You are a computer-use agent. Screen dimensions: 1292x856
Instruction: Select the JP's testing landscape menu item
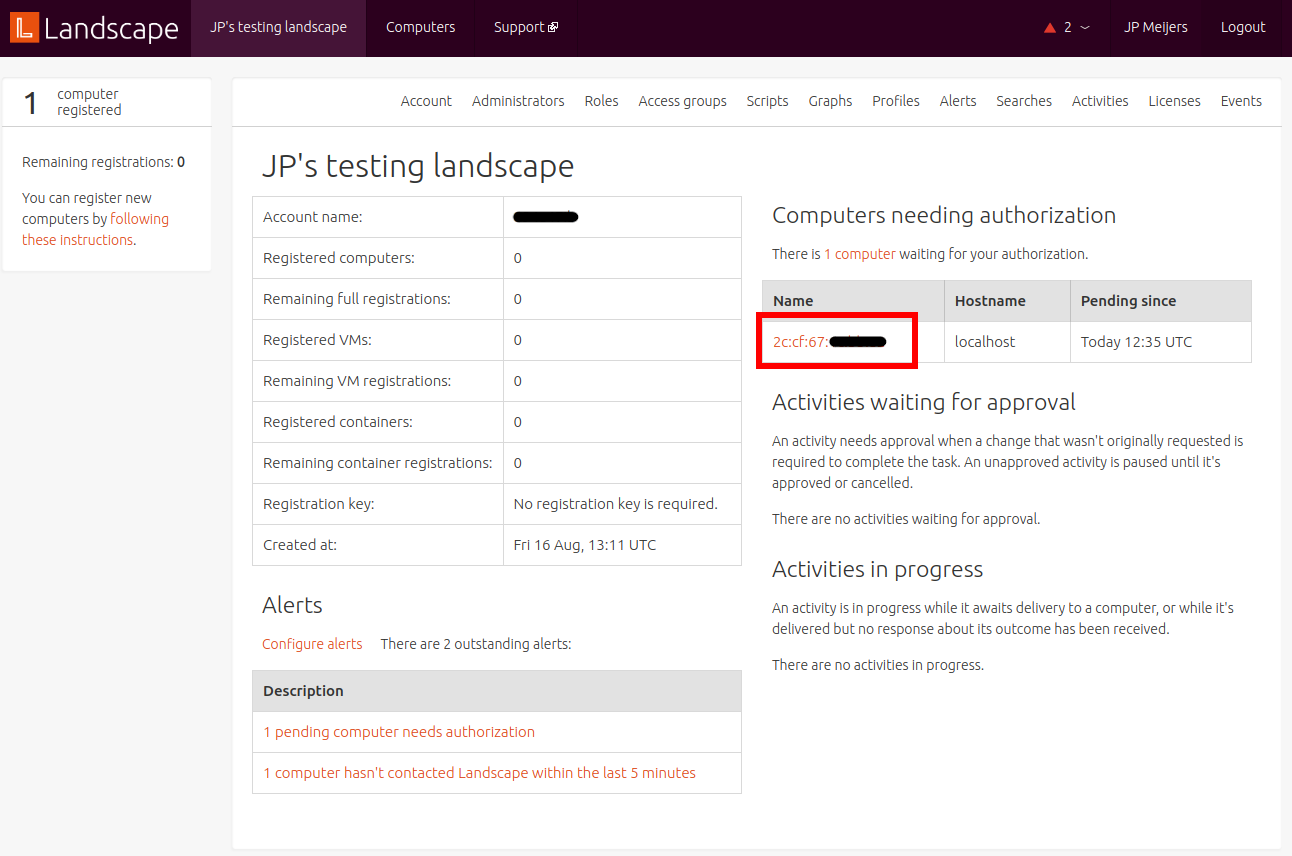click(x=277, y=27)
